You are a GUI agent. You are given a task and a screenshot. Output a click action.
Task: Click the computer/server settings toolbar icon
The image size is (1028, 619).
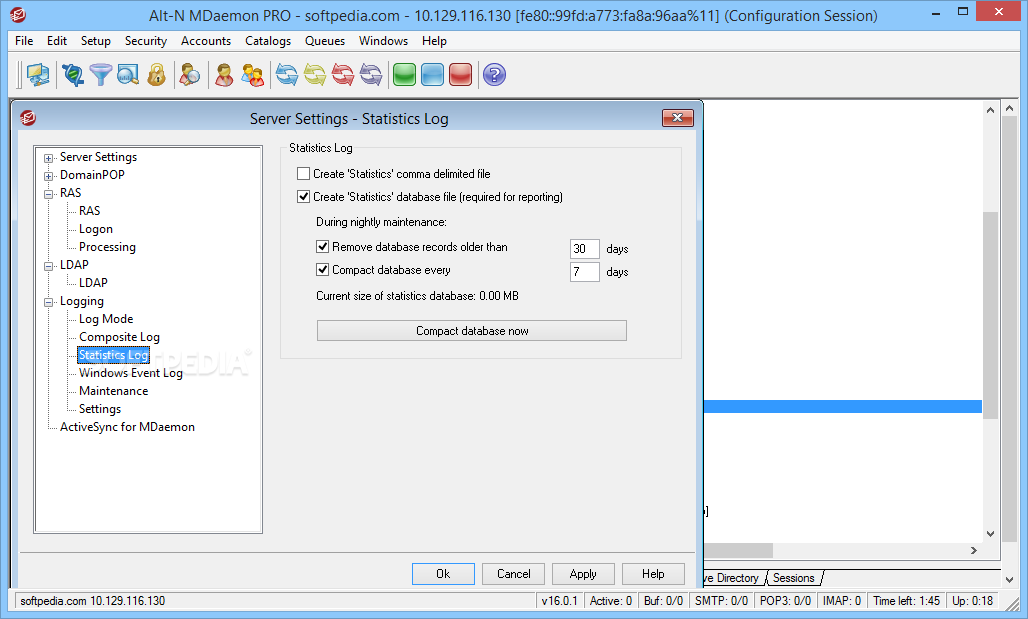(x=38, y=75)
